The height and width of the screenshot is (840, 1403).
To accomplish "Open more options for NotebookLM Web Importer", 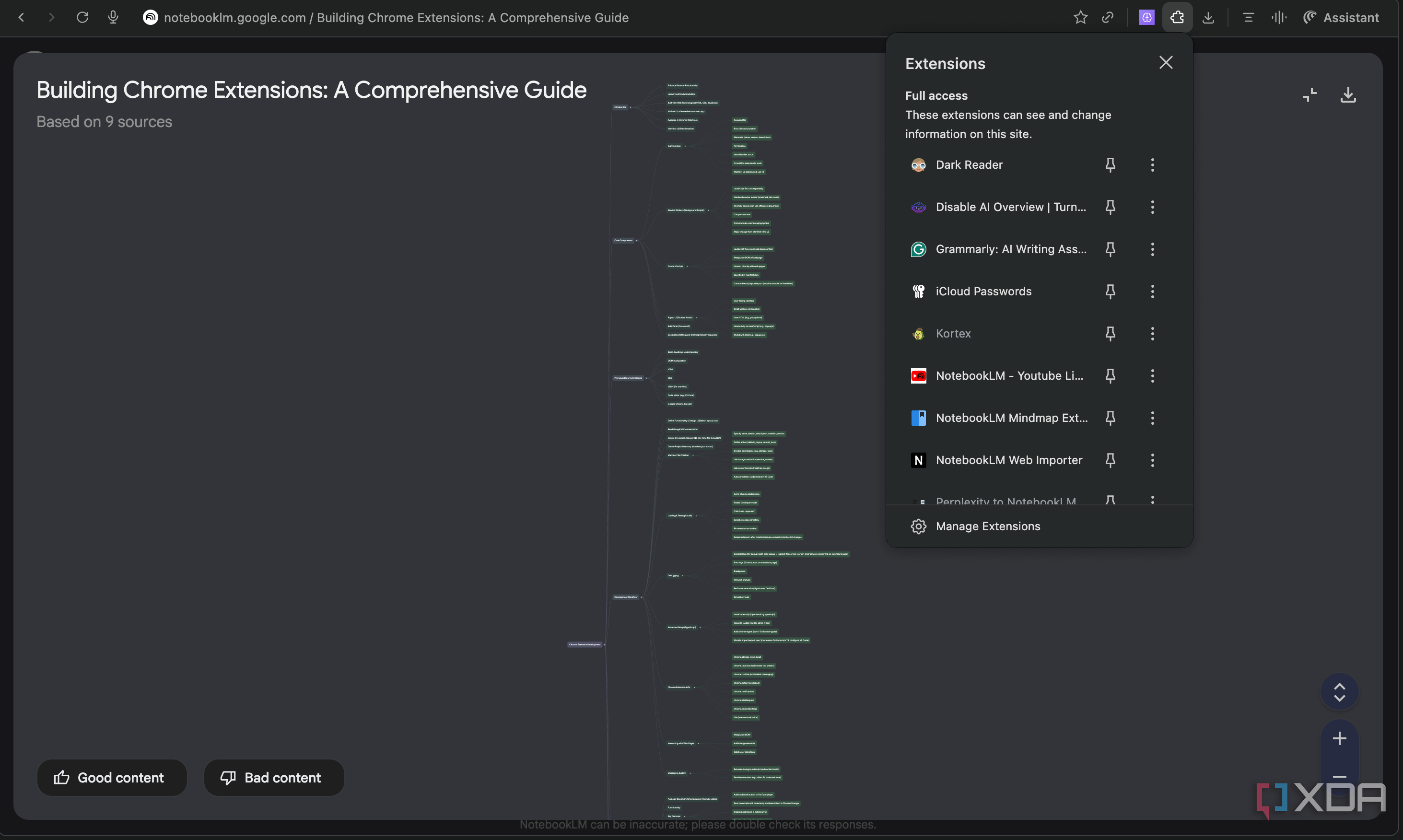I will [1152, 460].
